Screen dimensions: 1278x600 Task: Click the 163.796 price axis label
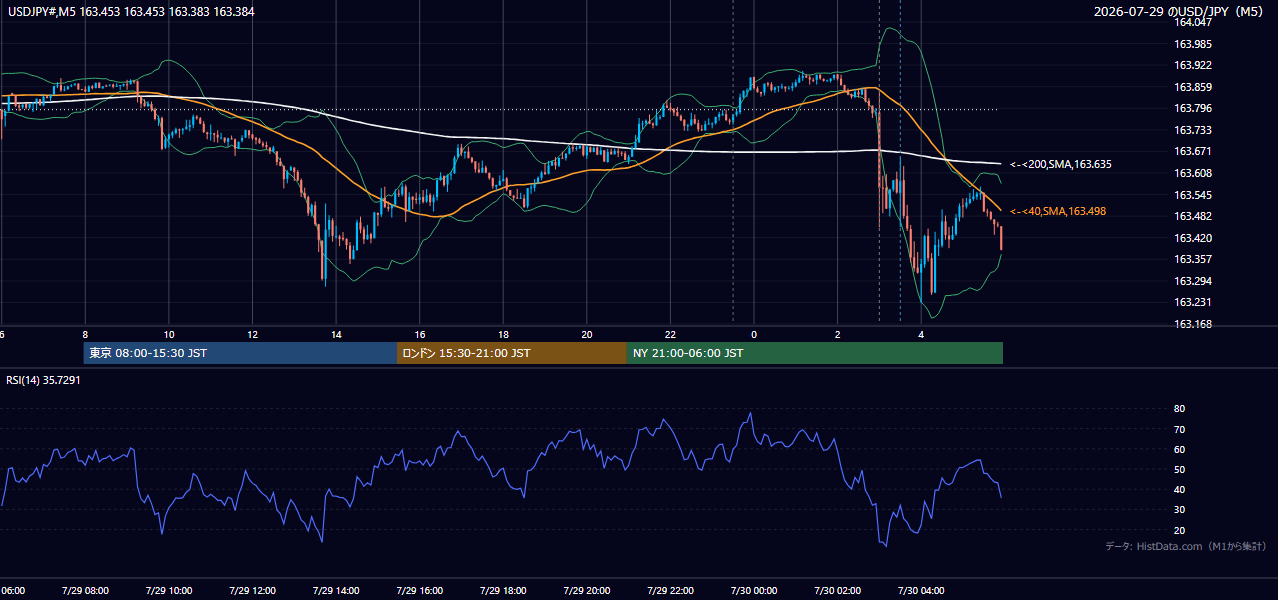[1193, 108]
